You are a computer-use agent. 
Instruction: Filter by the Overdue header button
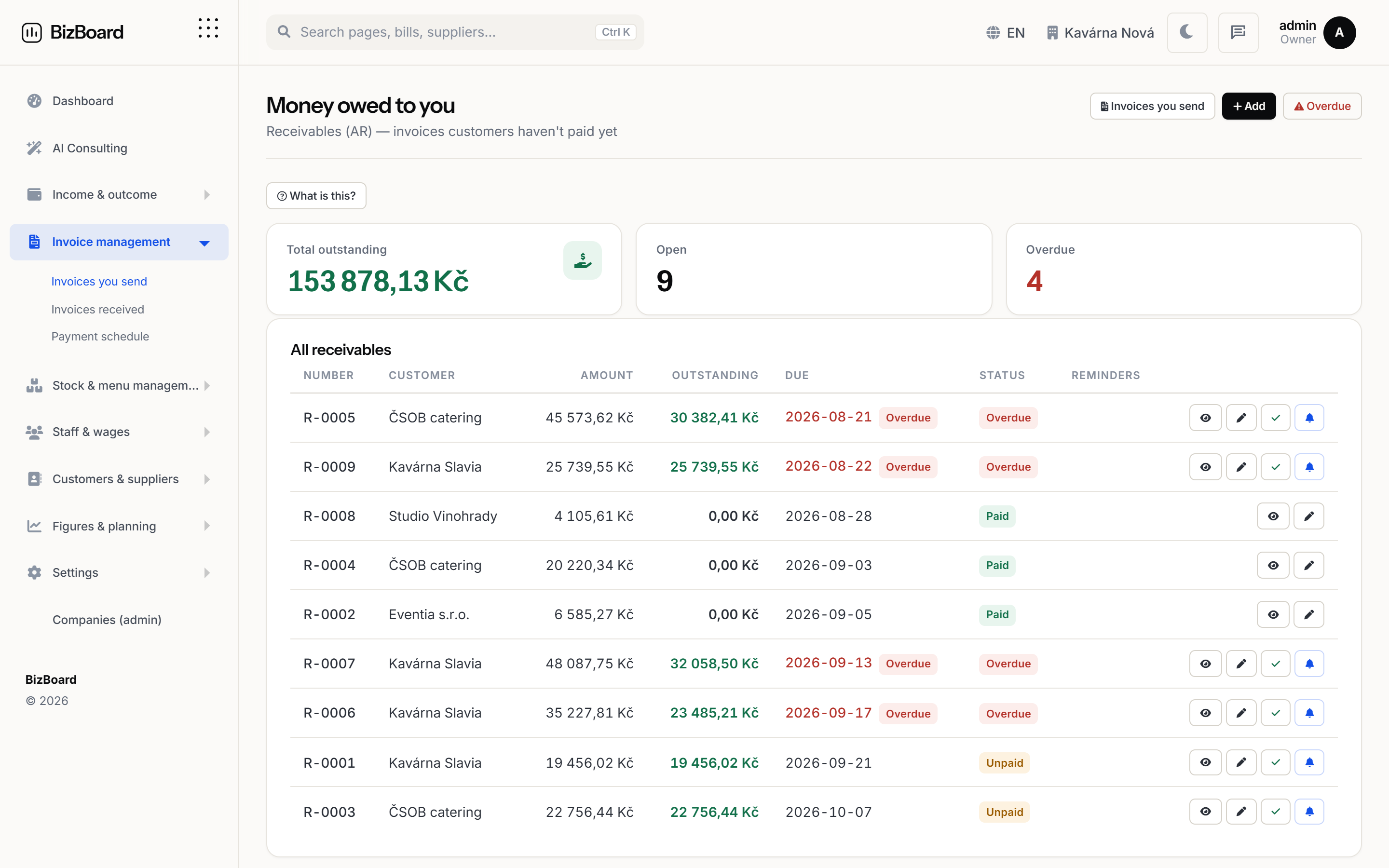(x=1322, y=106)
